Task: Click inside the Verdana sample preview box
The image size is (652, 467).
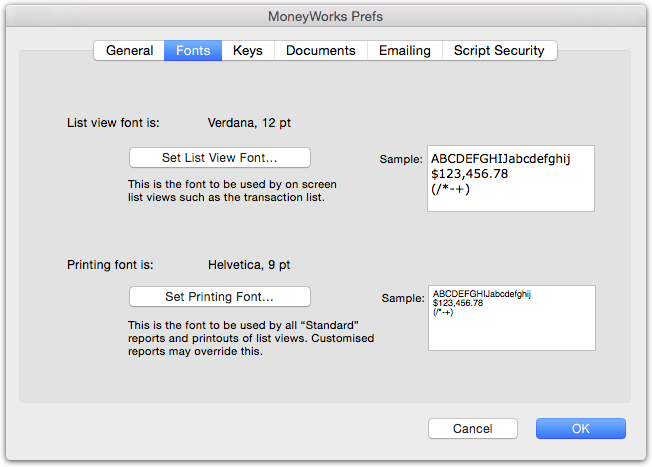Action: pos(511,178)
